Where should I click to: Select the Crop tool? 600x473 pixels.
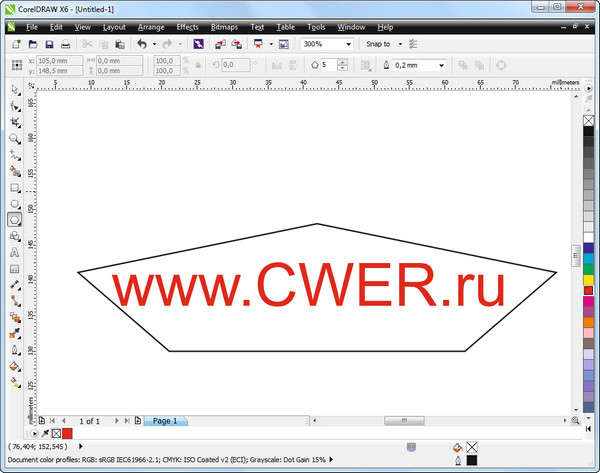15,122
